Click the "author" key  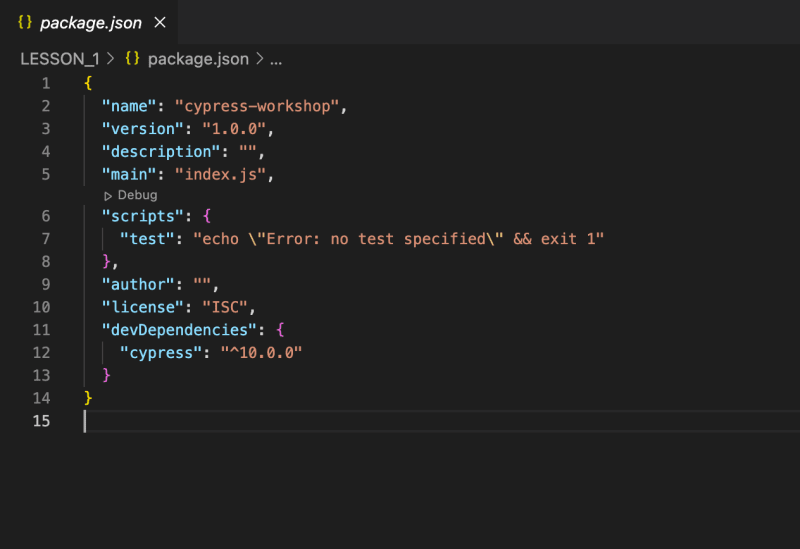[x=138, y=284]
